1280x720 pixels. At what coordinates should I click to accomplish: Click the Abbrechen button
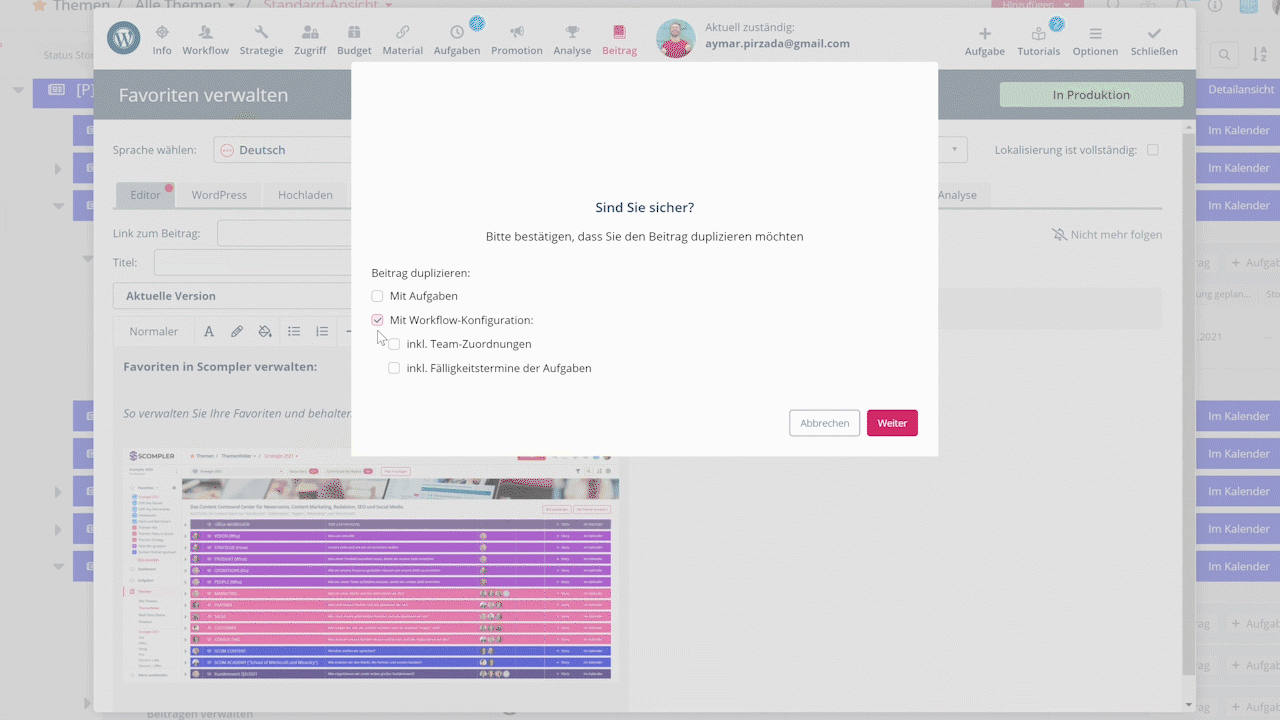tap(824, 423)
